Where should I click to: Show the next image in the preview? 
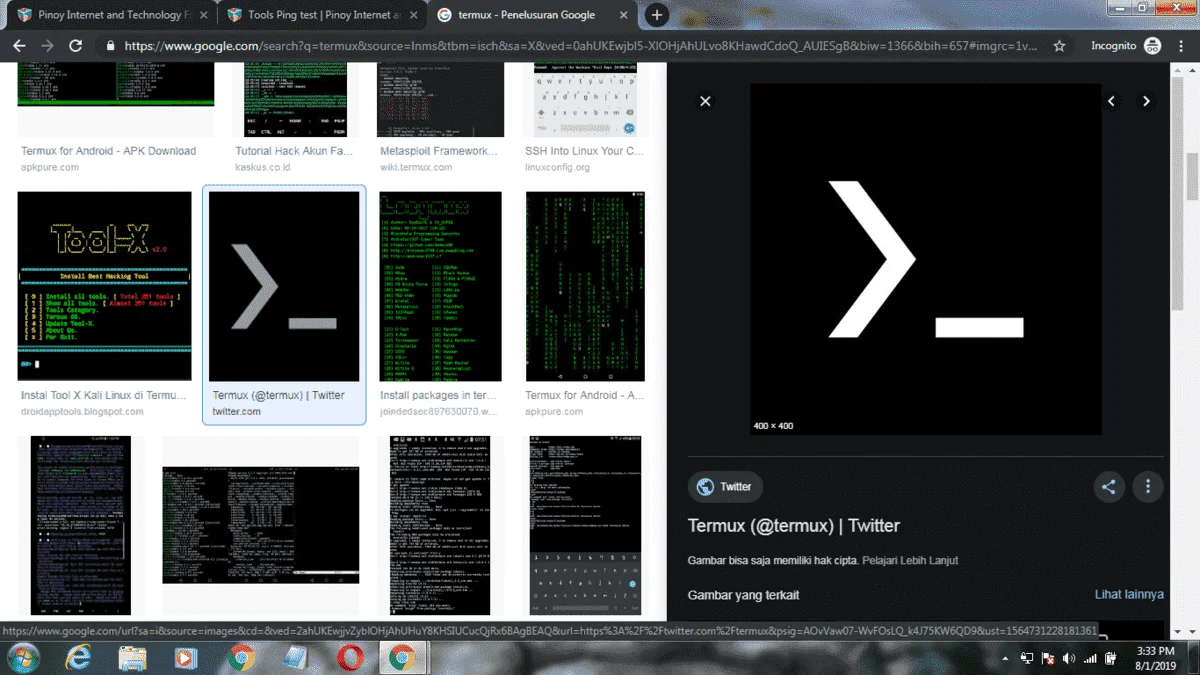(x=1146, y=101)
